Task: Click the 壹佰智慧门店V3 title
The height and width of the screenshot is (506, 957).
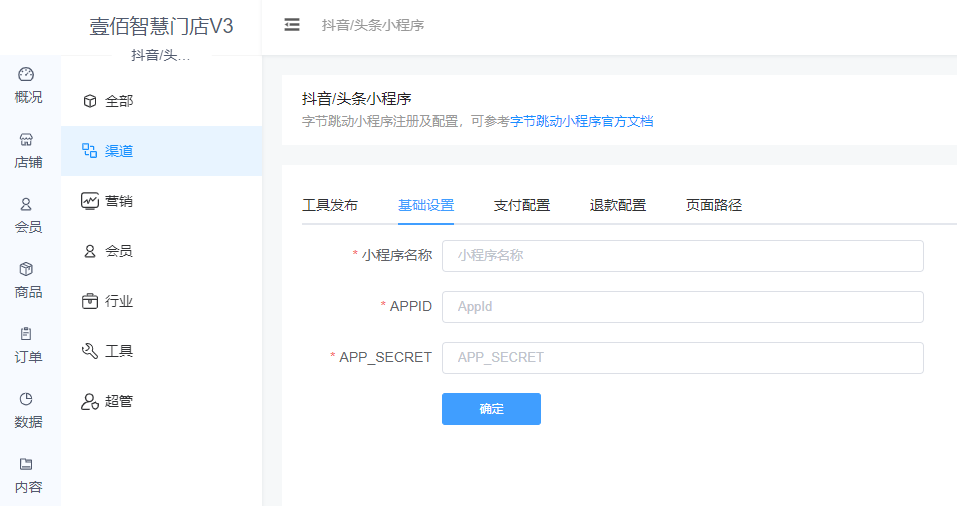Action: [161, 26]
